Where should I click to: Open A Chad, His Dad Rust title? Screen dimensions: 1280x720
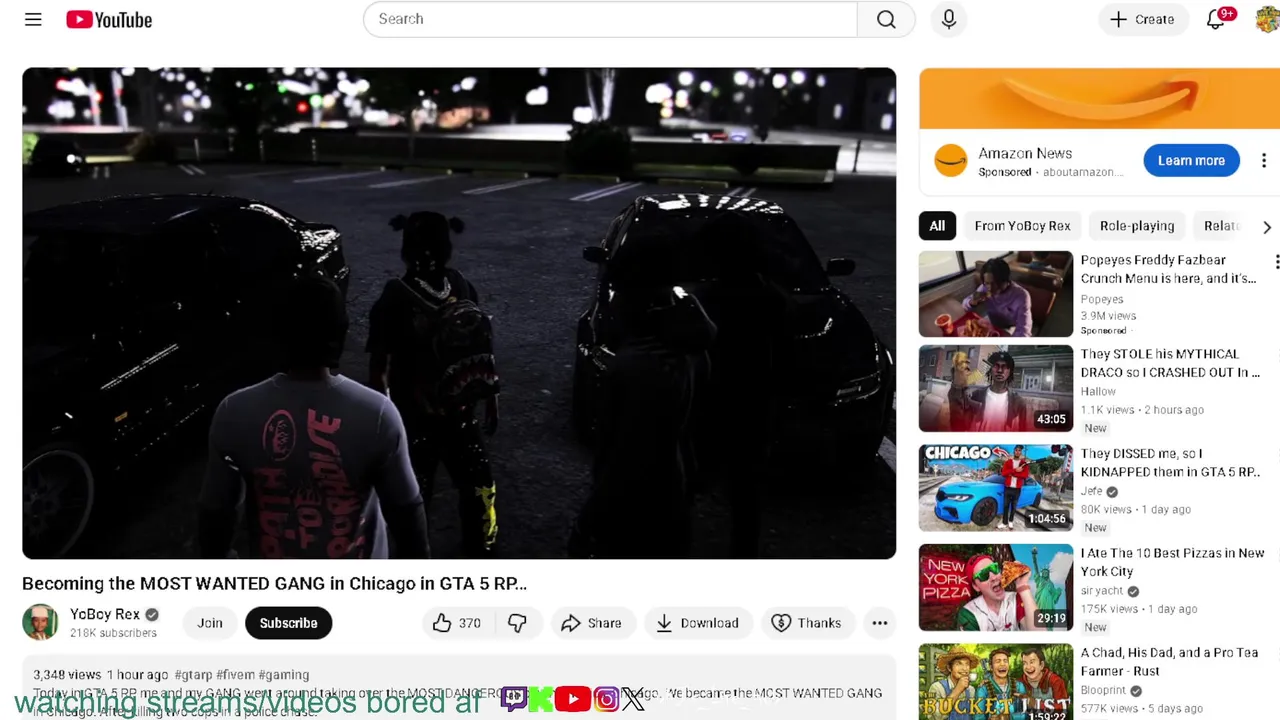pos(1169,662)
